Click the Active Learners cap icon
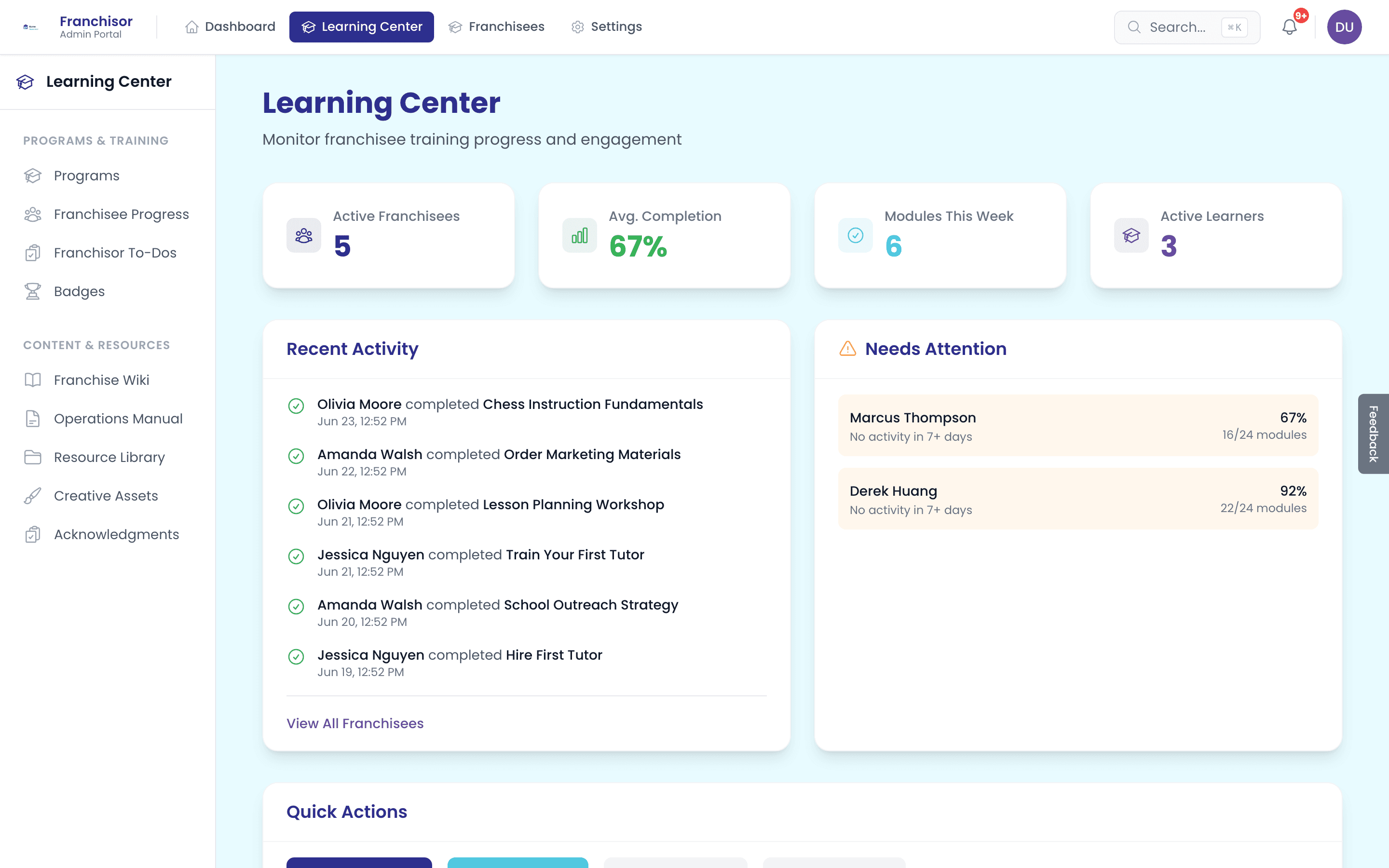 (x=1131, y=235)
